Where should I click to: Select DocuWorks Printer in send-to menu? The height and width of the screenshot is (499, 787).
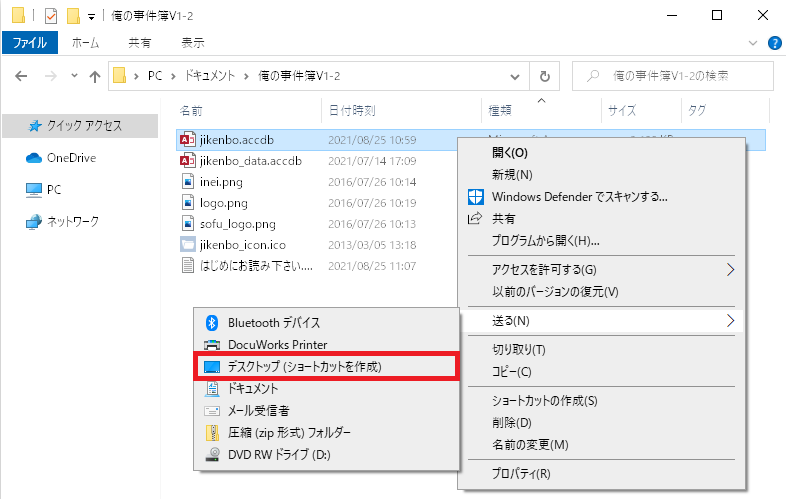[x=277, y=344]
